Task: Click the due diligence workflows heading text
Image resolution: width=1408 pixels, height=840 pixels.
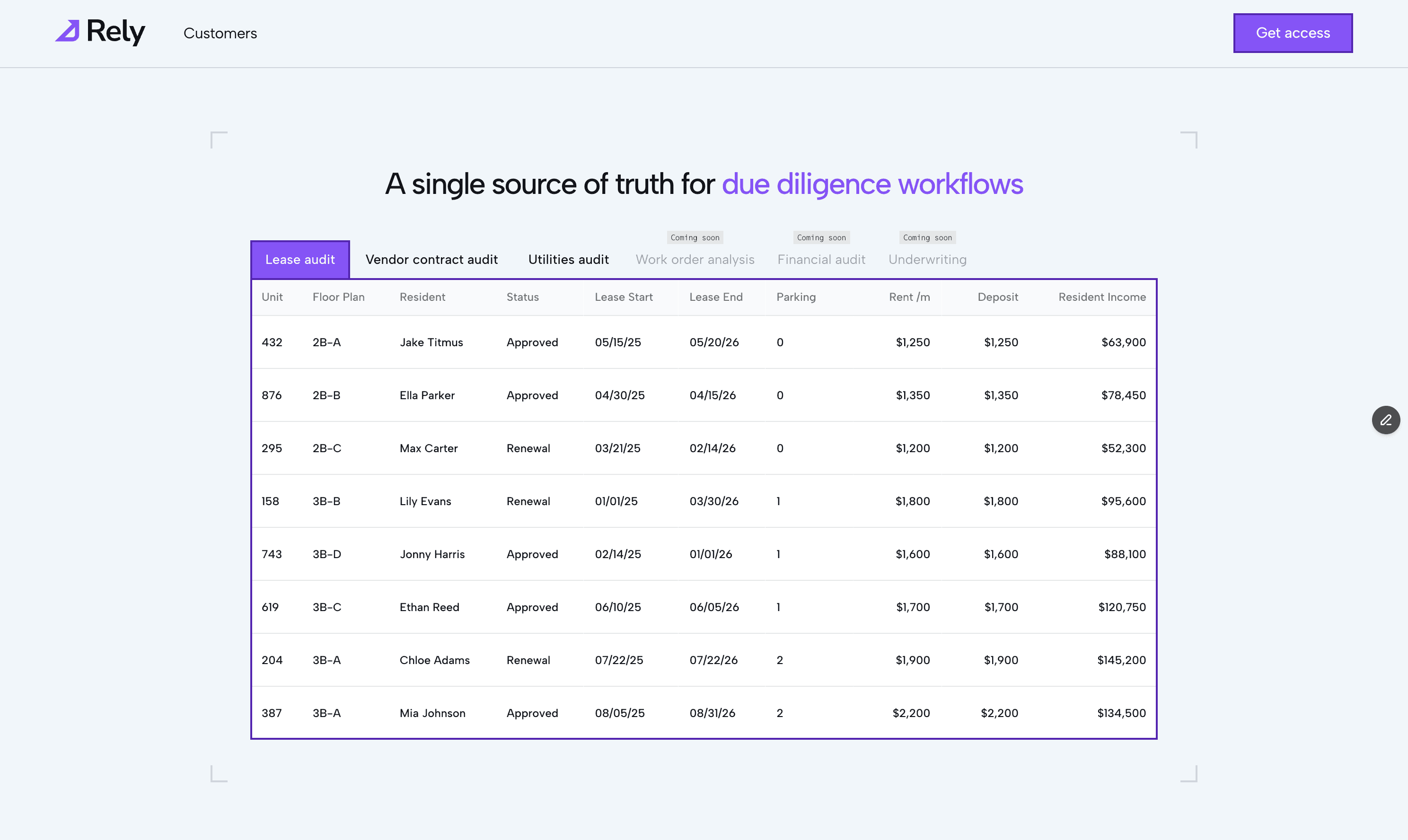Action: point(872,184)
